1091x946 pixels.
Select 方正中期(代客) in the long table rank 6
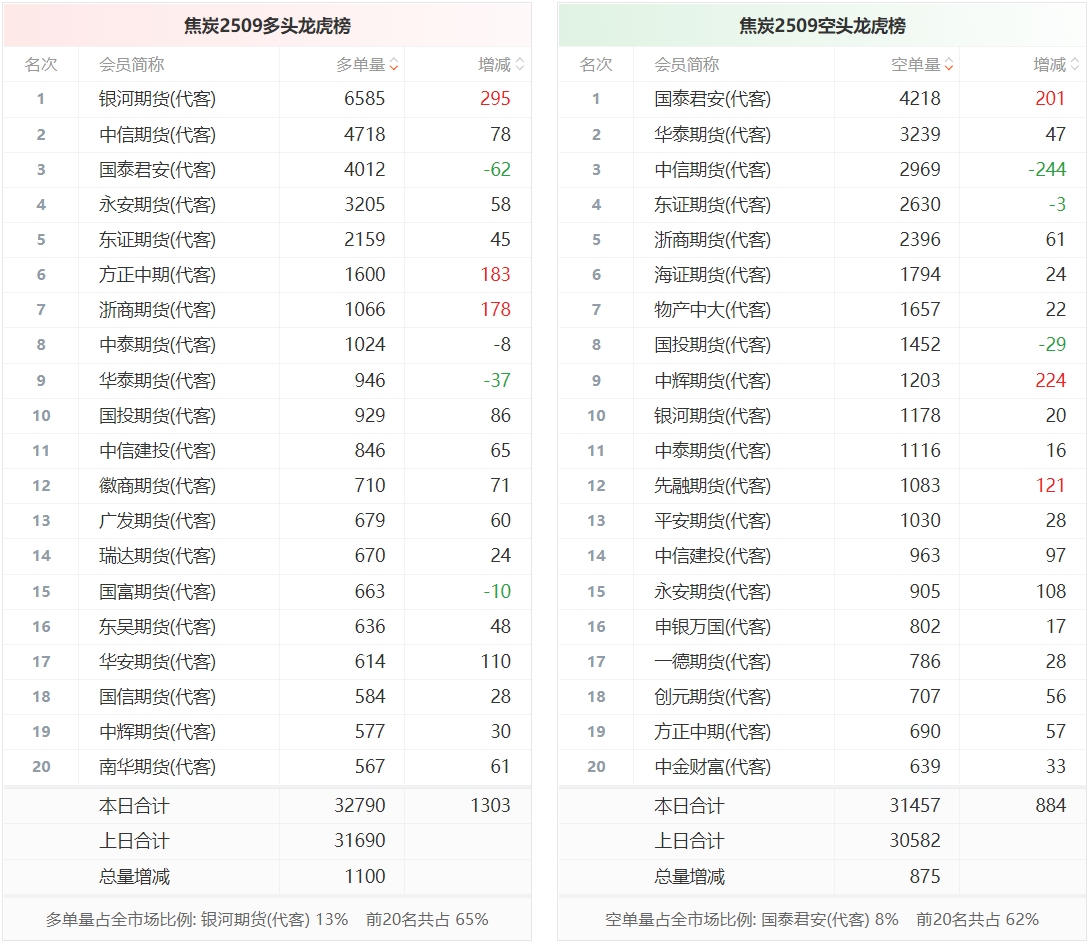(x=157, y=275)
